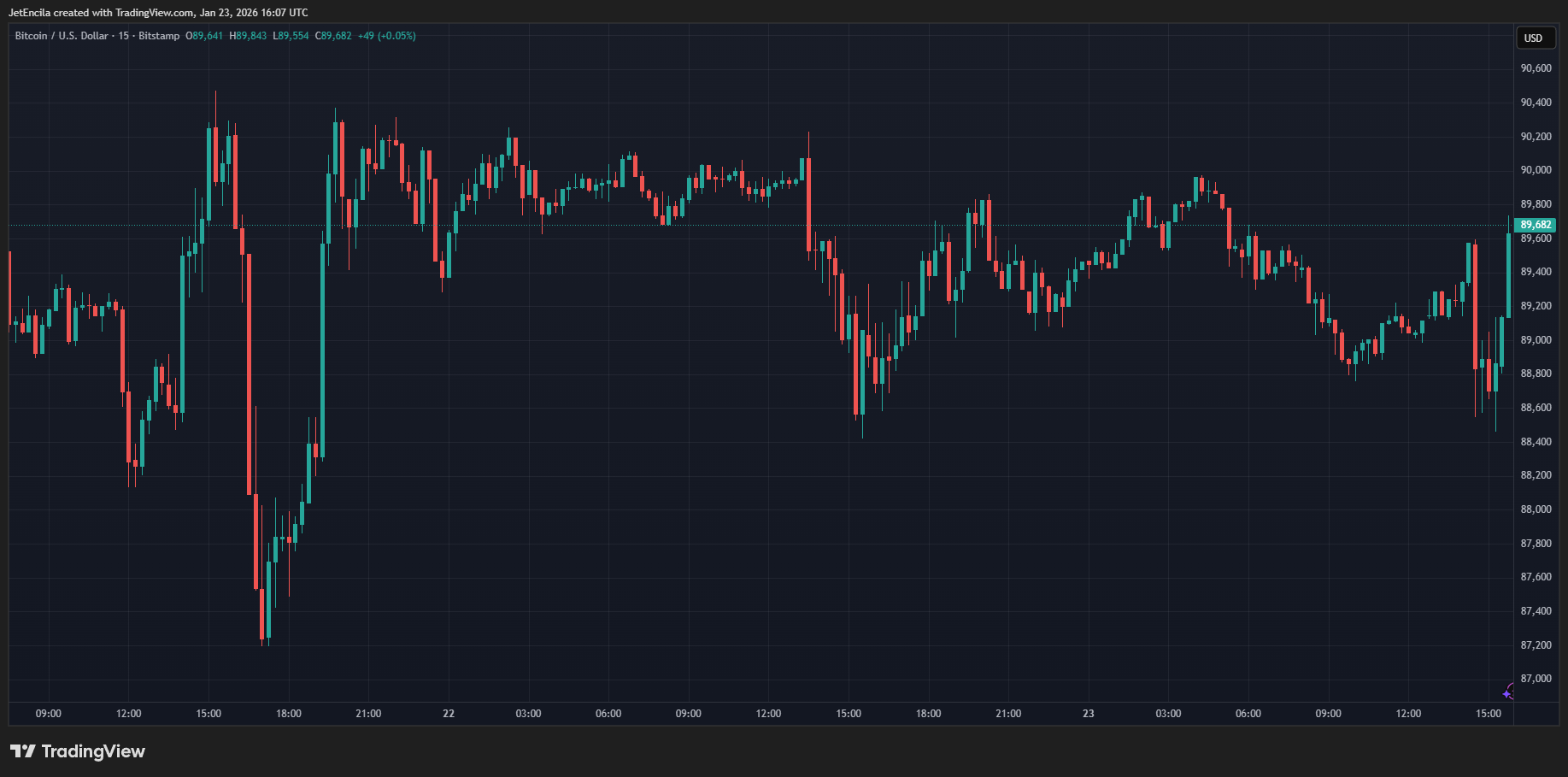Click the purple sparkle icon near the price axis

coord(1508,692)
